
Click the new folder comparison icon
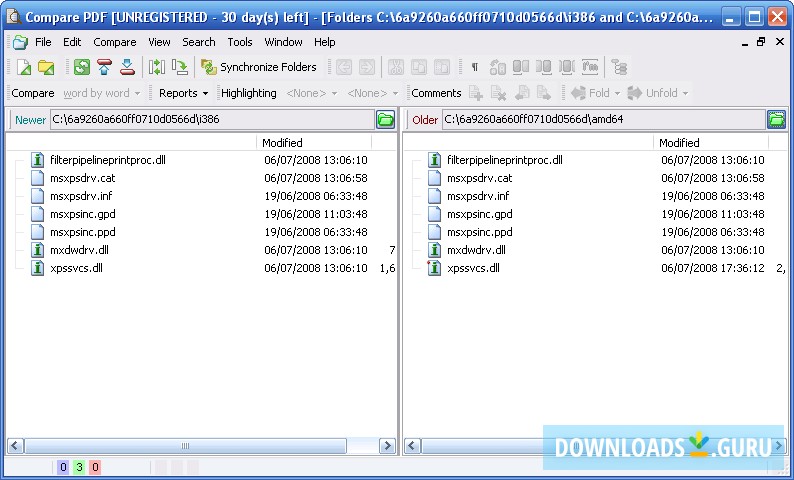click(46, 67)
